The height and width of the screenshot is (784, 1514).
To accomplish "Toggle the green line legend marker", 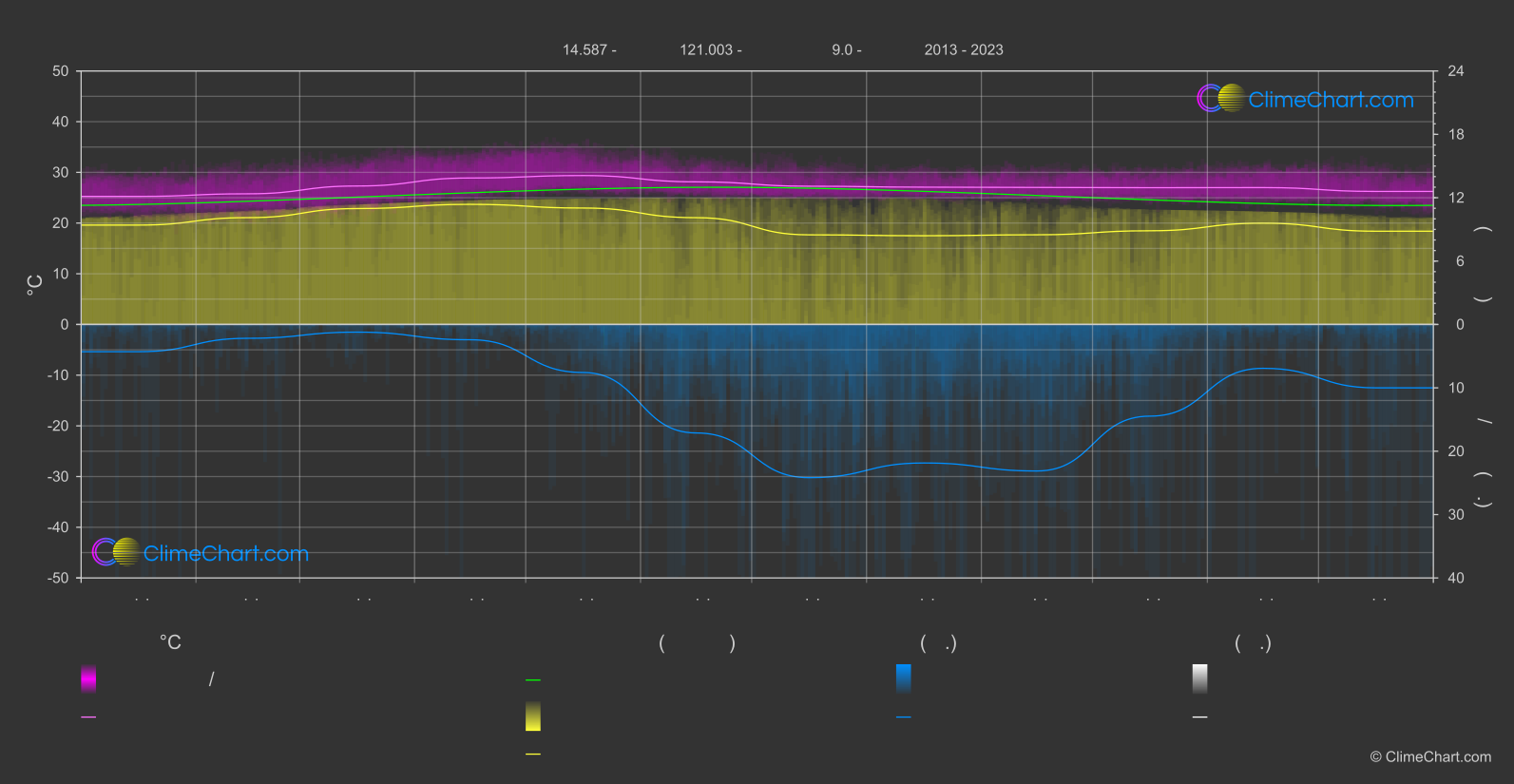I will tap(533, 680).
